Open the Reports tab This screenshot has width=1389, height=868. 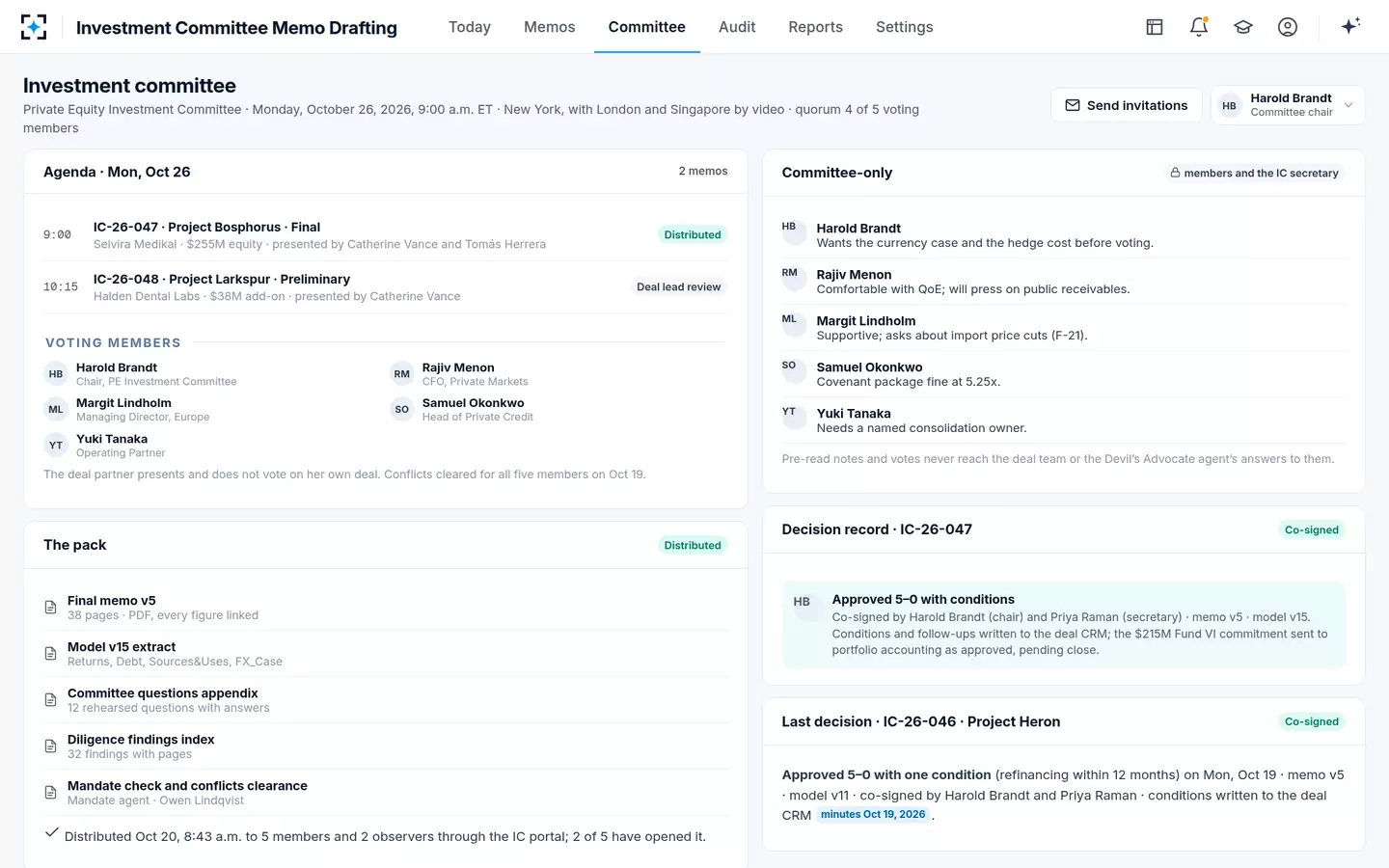click(815, 27)
